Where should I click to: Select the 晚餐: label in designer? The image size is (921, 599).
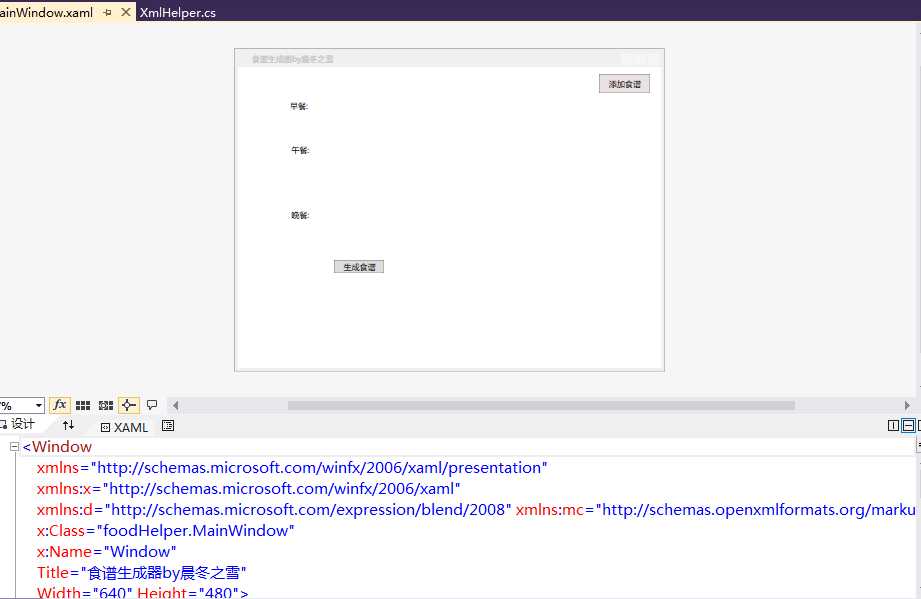coord(300,216)
